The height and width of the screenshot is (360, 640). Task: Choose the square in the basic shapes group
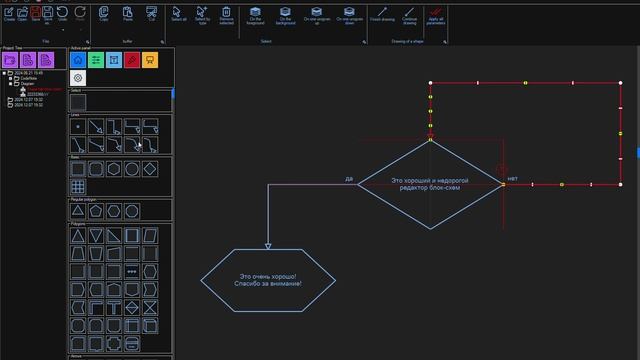tap(78, 169)
